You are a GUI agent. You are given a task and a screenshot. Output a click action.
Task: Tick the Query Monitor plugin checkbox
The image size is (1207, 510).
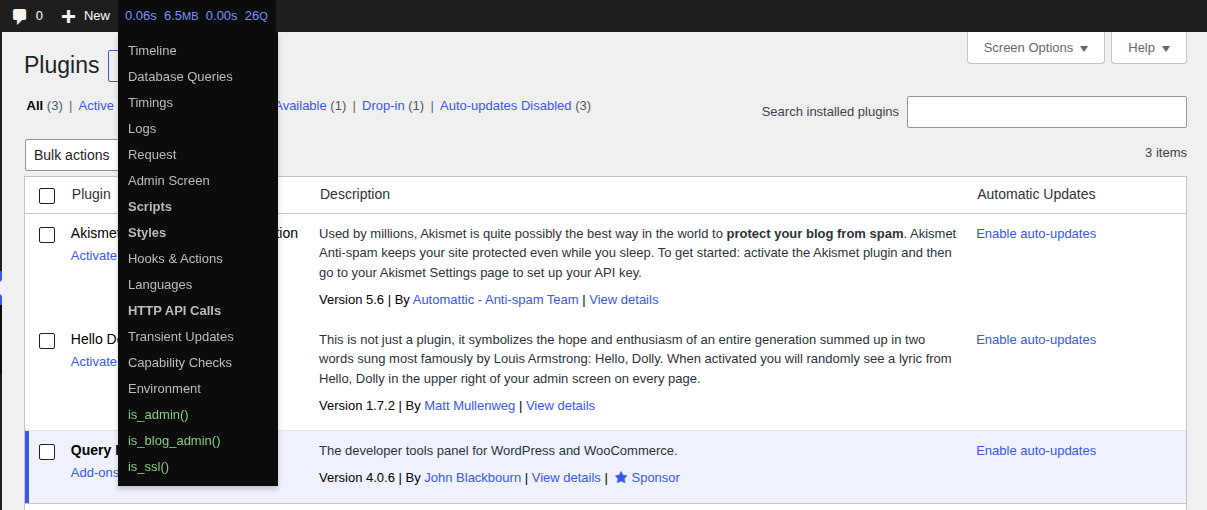point(47,452)
